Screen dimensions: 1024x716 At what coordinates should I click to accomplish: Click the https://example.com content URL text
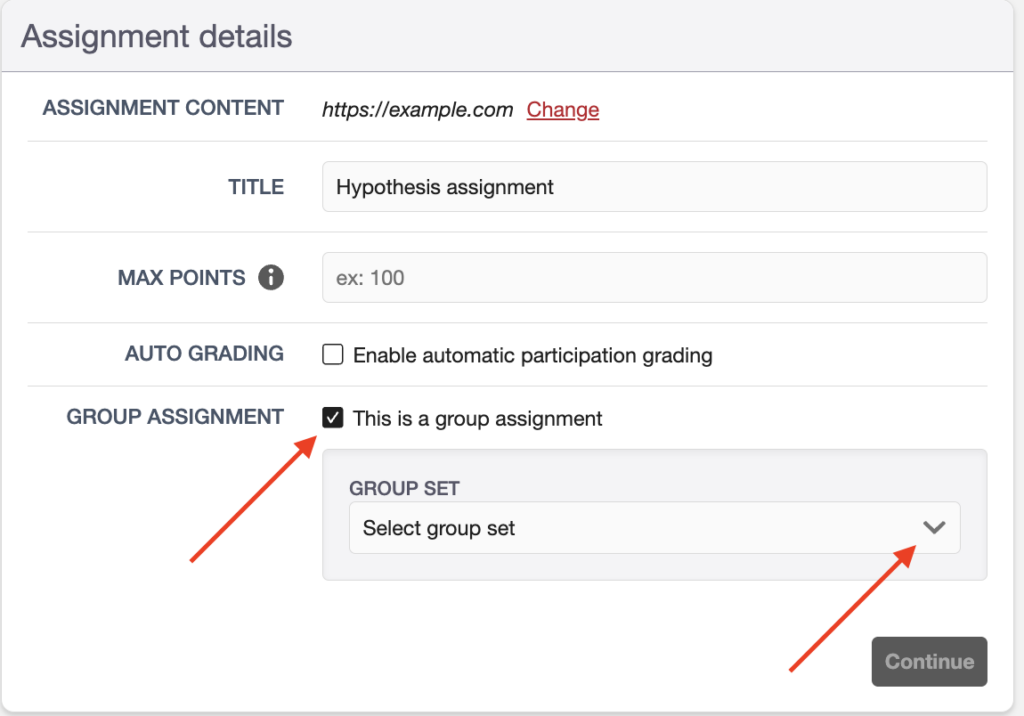coord(417,110)
